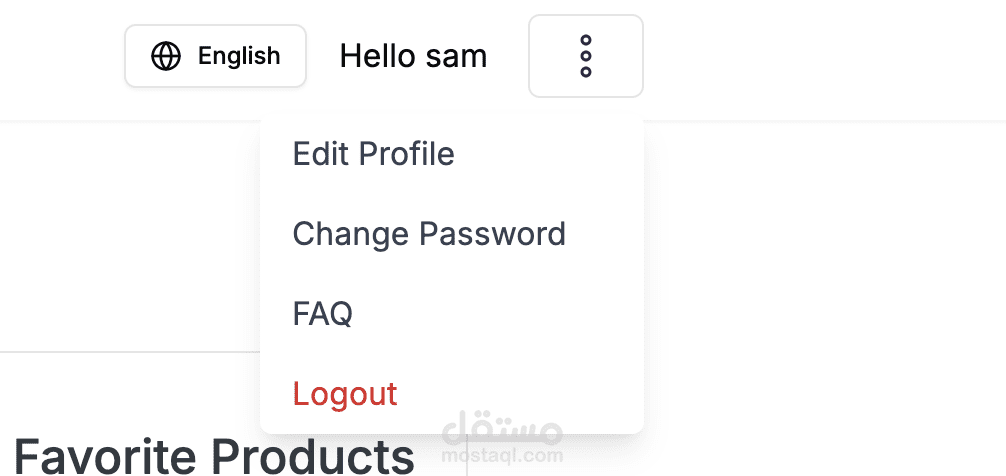Viewport: 1006px width, 476px height.
Task: Open the FAQ menu entry
Action: 452,314
